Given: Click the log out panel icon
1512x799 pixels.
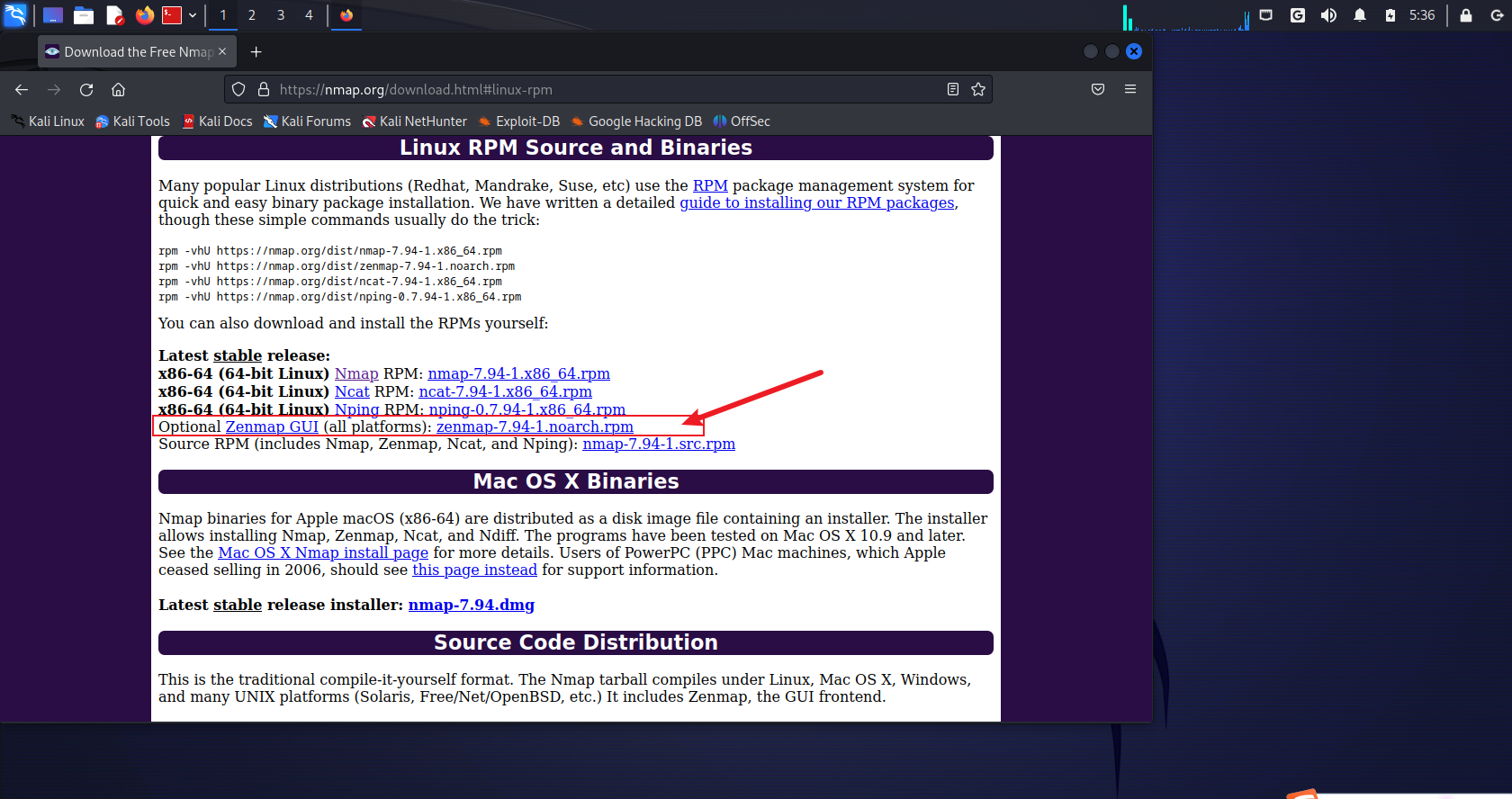Looking at the screenshot, I should (x=1497, y=15).
